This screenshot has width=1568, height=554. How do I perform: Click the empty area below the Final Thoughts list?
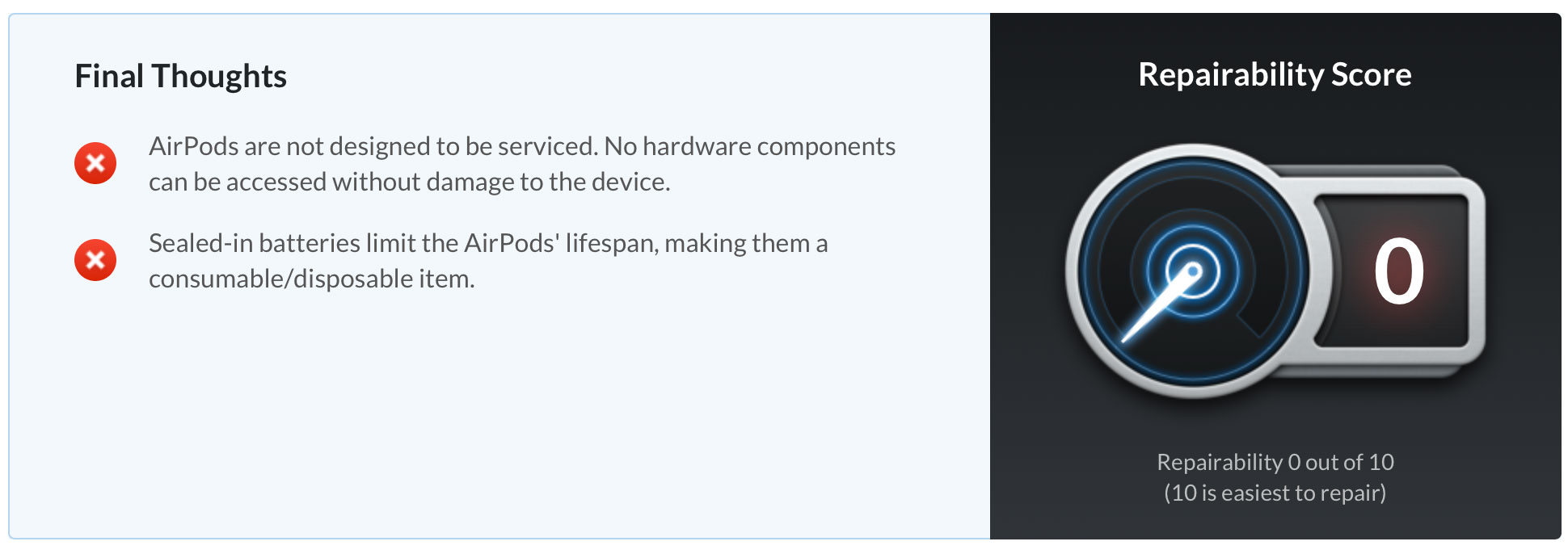[499, 412]
